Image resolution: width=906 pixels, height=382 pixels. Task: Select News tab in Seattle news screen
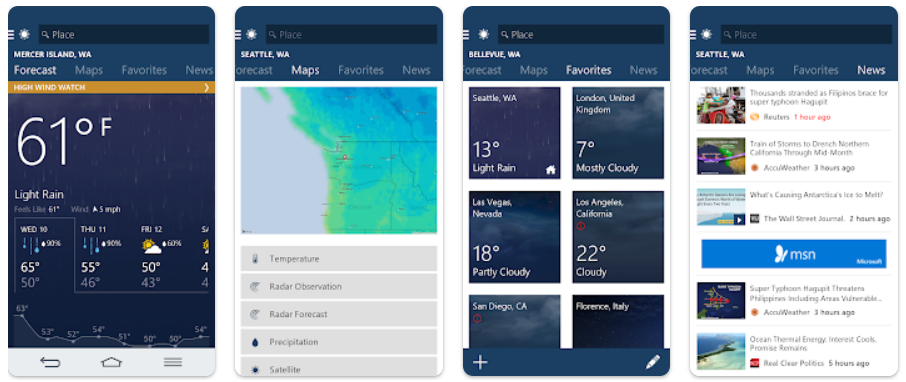(x=871, y=70)
